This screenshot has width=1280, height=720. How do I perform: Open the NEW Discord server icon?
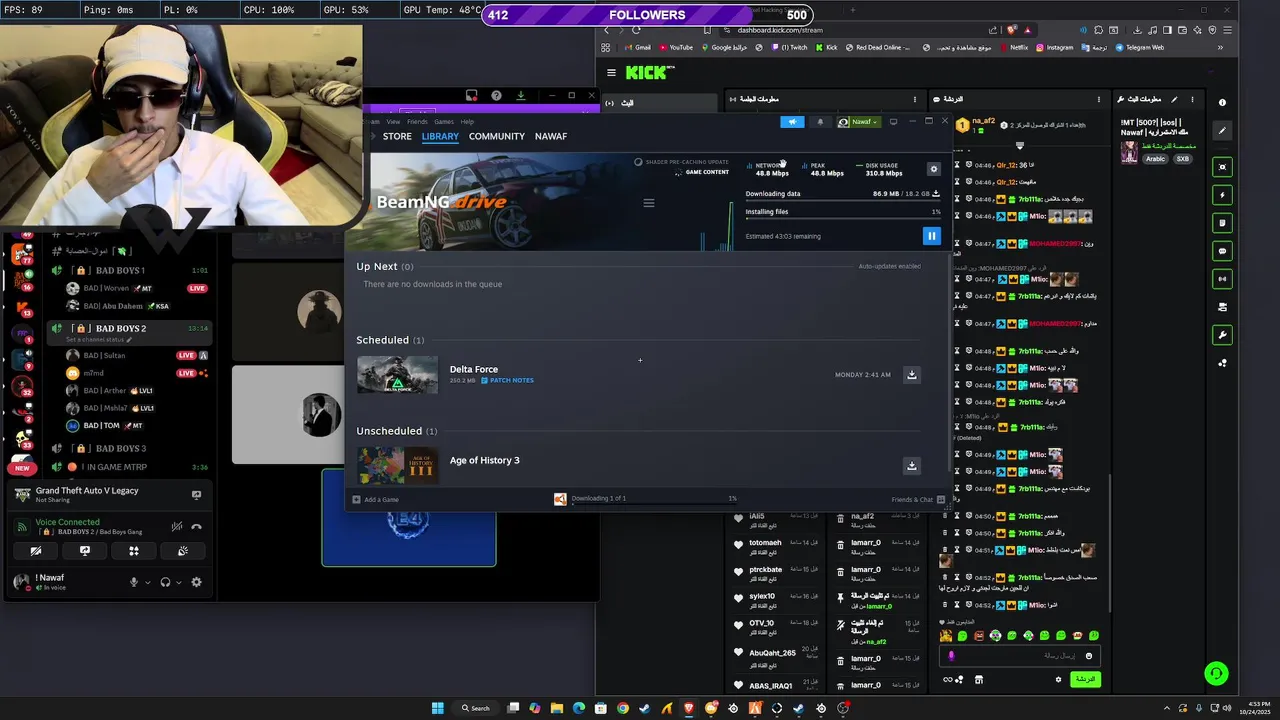tap(22, 467)
